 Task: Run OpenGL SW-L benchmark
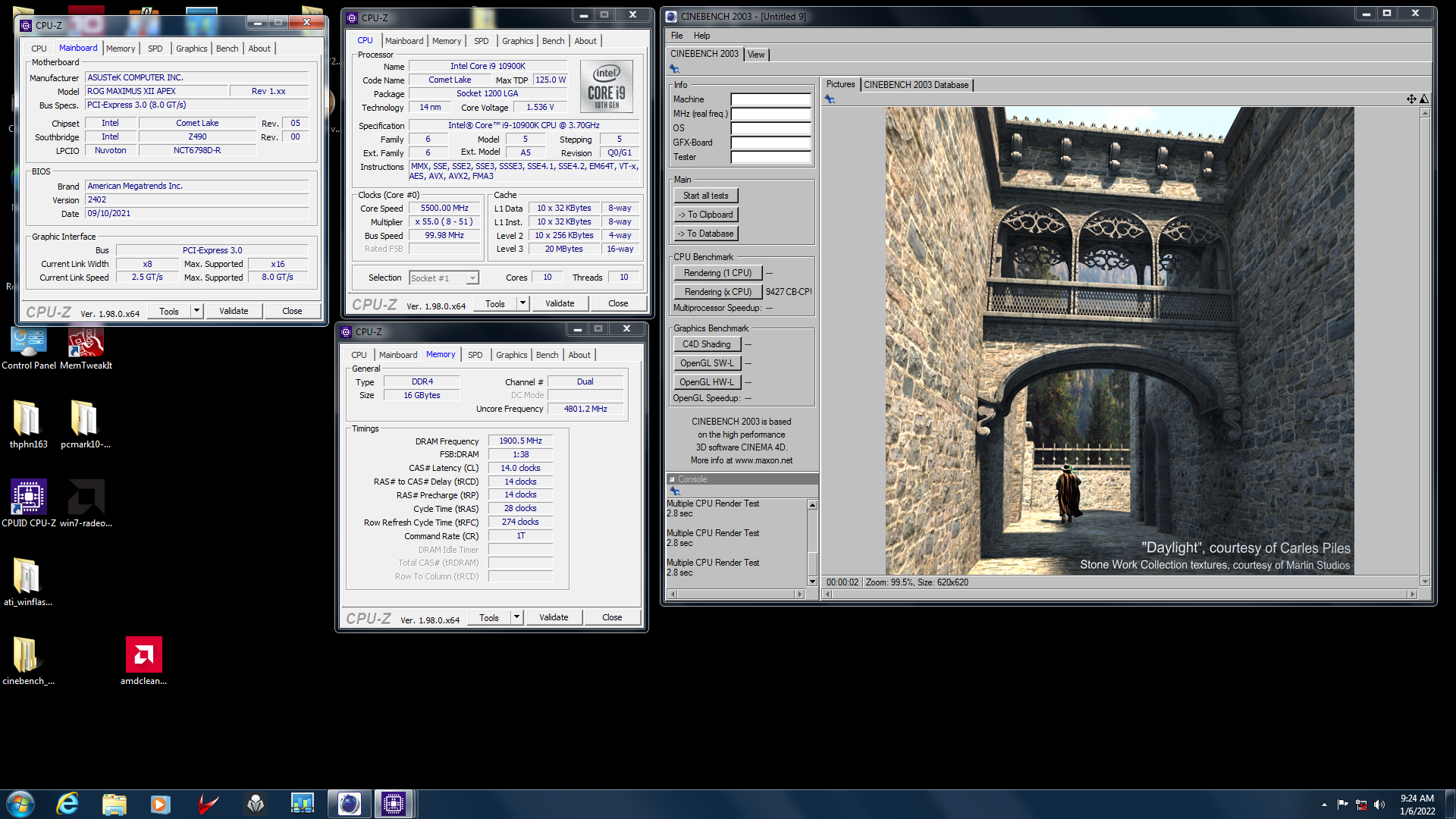click(x=707, y=363)
